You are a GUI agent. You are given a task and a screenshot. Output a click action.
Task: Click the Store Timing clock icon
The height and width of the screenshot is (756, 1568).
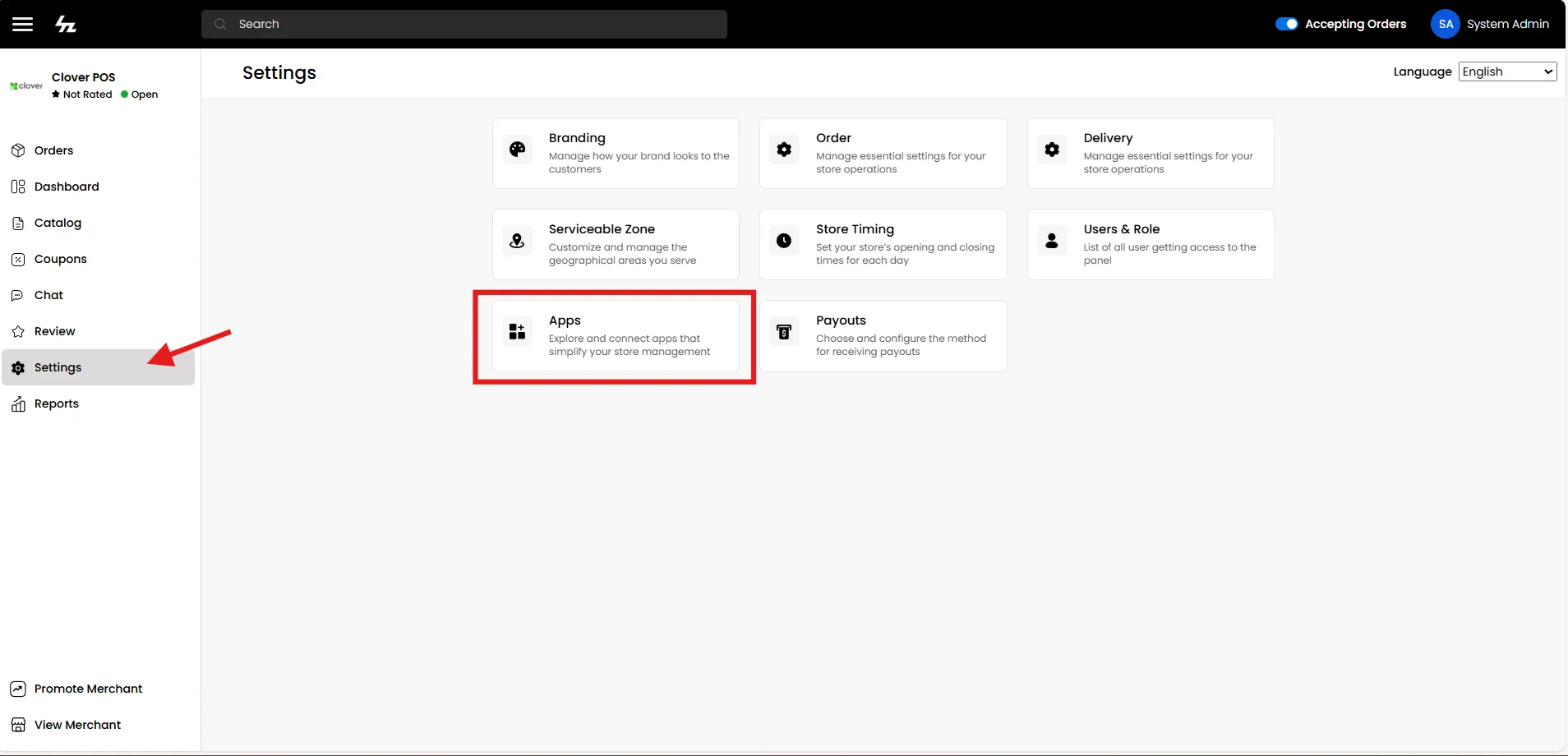[784, 241]
